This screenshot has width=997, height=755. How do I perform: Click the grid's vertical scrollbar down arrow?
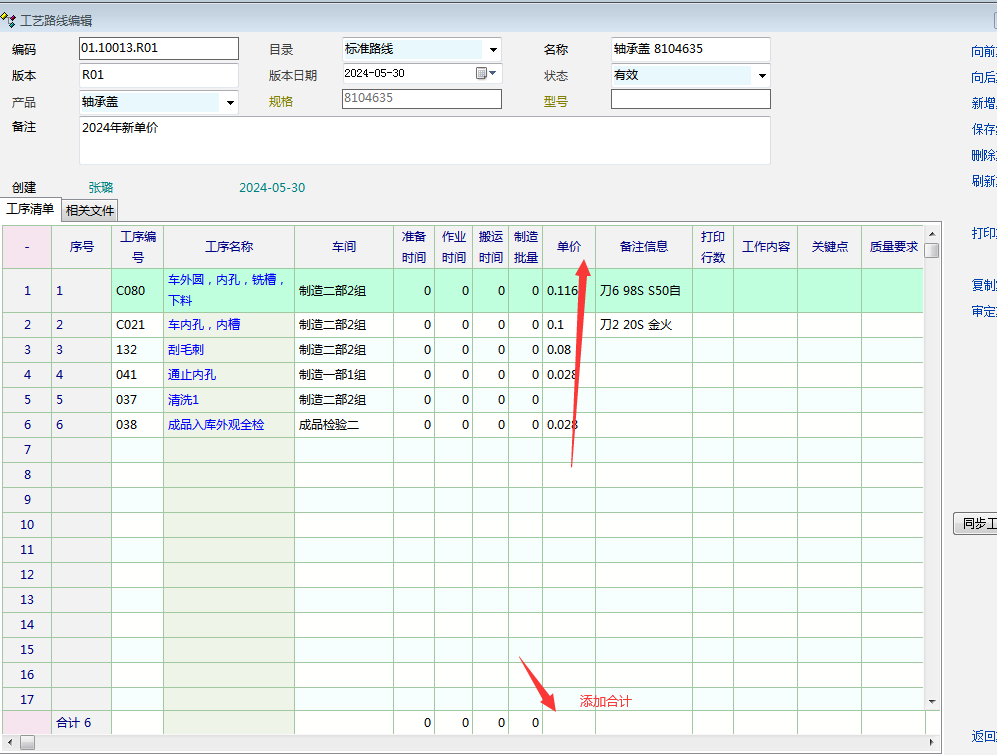pos(932,702)
